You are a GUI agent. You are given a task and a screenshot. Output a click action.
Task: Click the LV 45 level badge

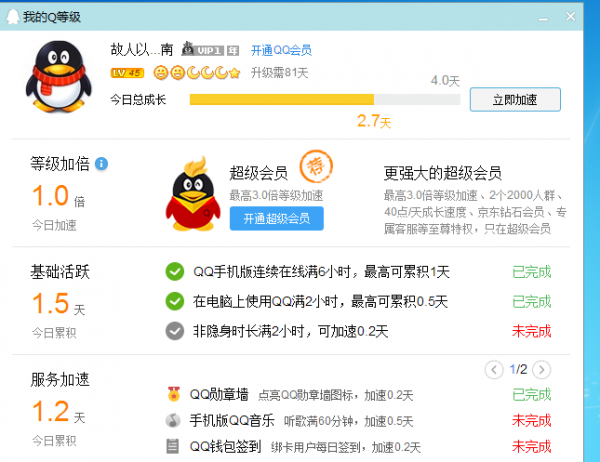tap(127, 73)
